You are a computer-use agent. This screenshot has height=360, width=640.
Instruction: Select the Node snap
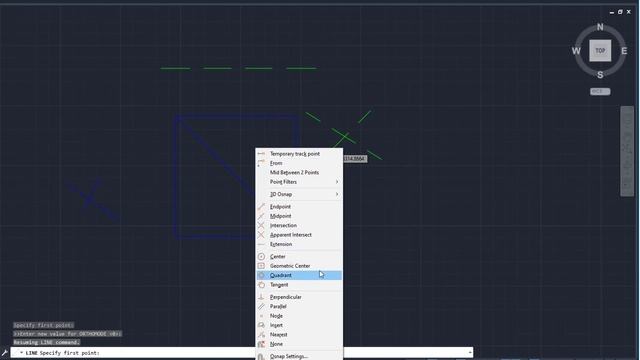[299, 316]
